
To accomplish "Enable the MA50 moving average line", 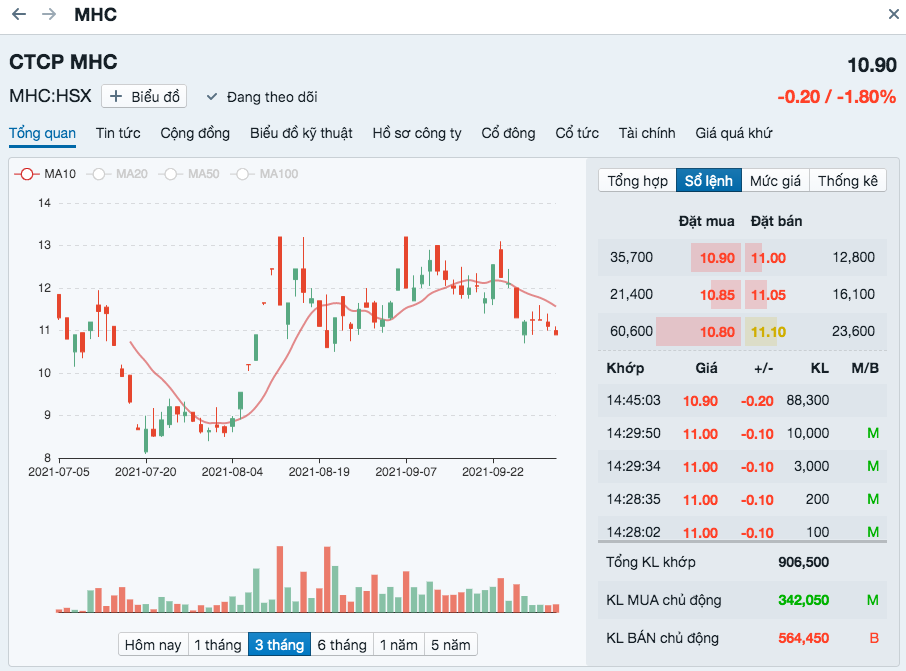I will point(190,174).
